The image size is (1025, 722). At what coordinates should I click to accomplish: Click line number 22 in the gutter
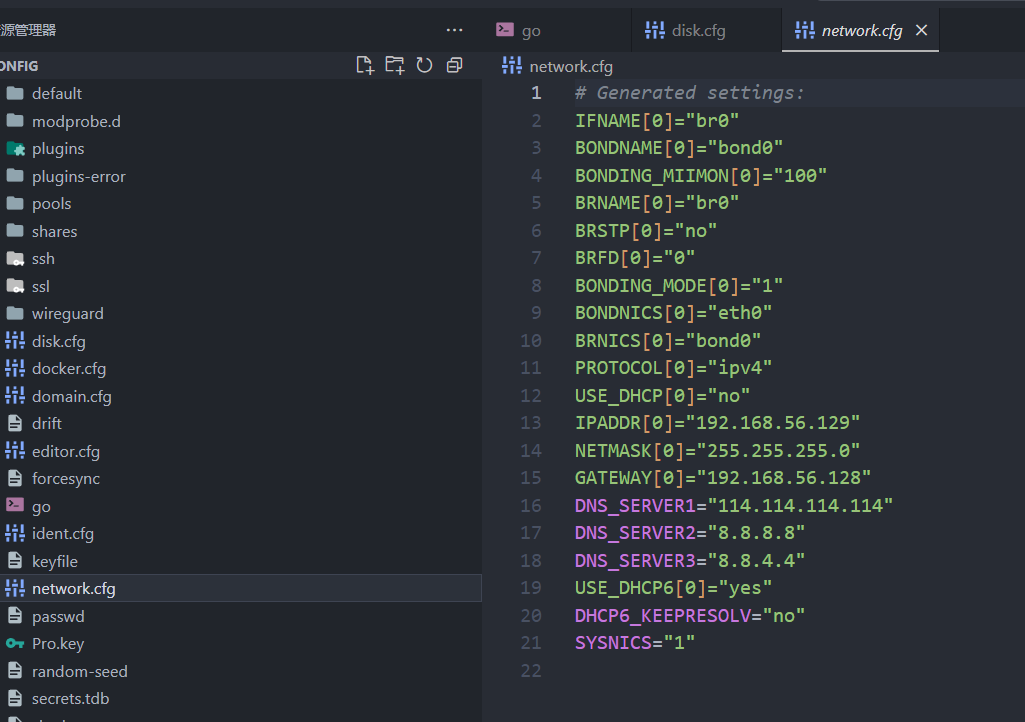[x=531, y=670]
